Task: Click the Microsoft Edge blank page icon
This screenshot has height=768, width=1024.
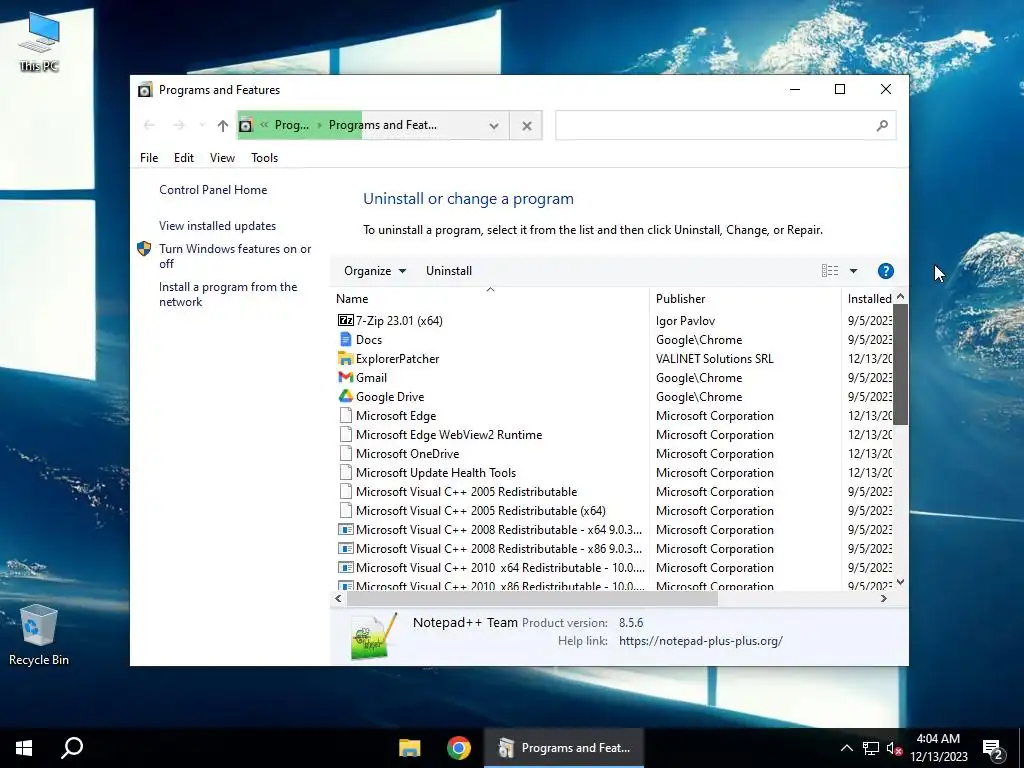Action: [345, 415]
